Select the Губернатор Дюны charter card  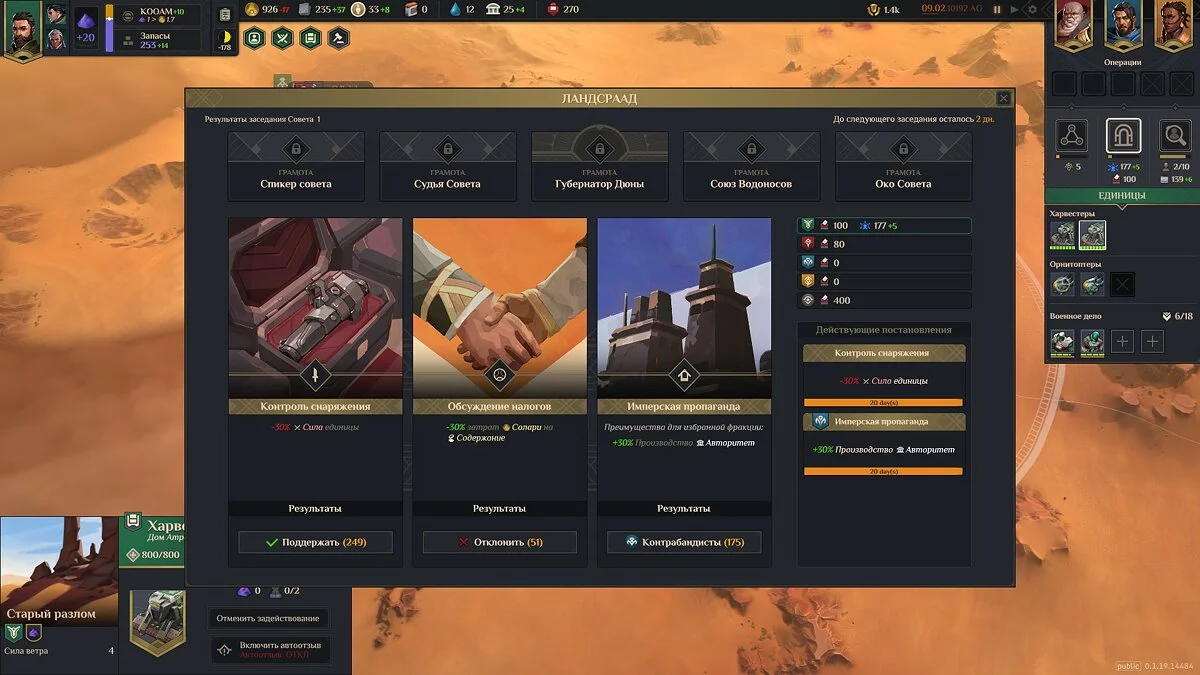600,166
